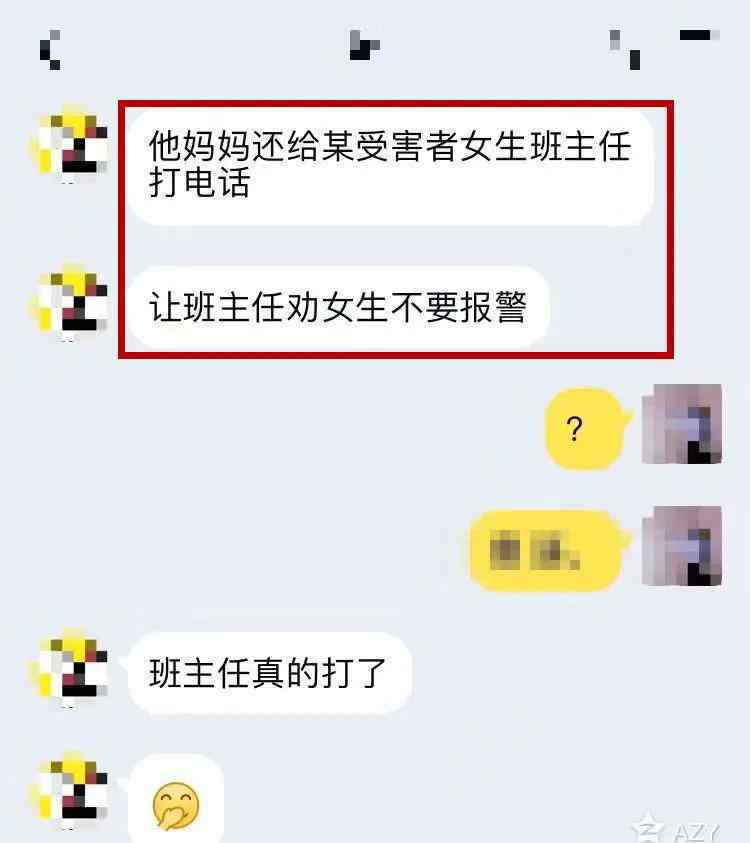This screenshot has height=843, width=750.
Task: Open own avatar beside the question mark bubble
Action: (x=682, y=424)
